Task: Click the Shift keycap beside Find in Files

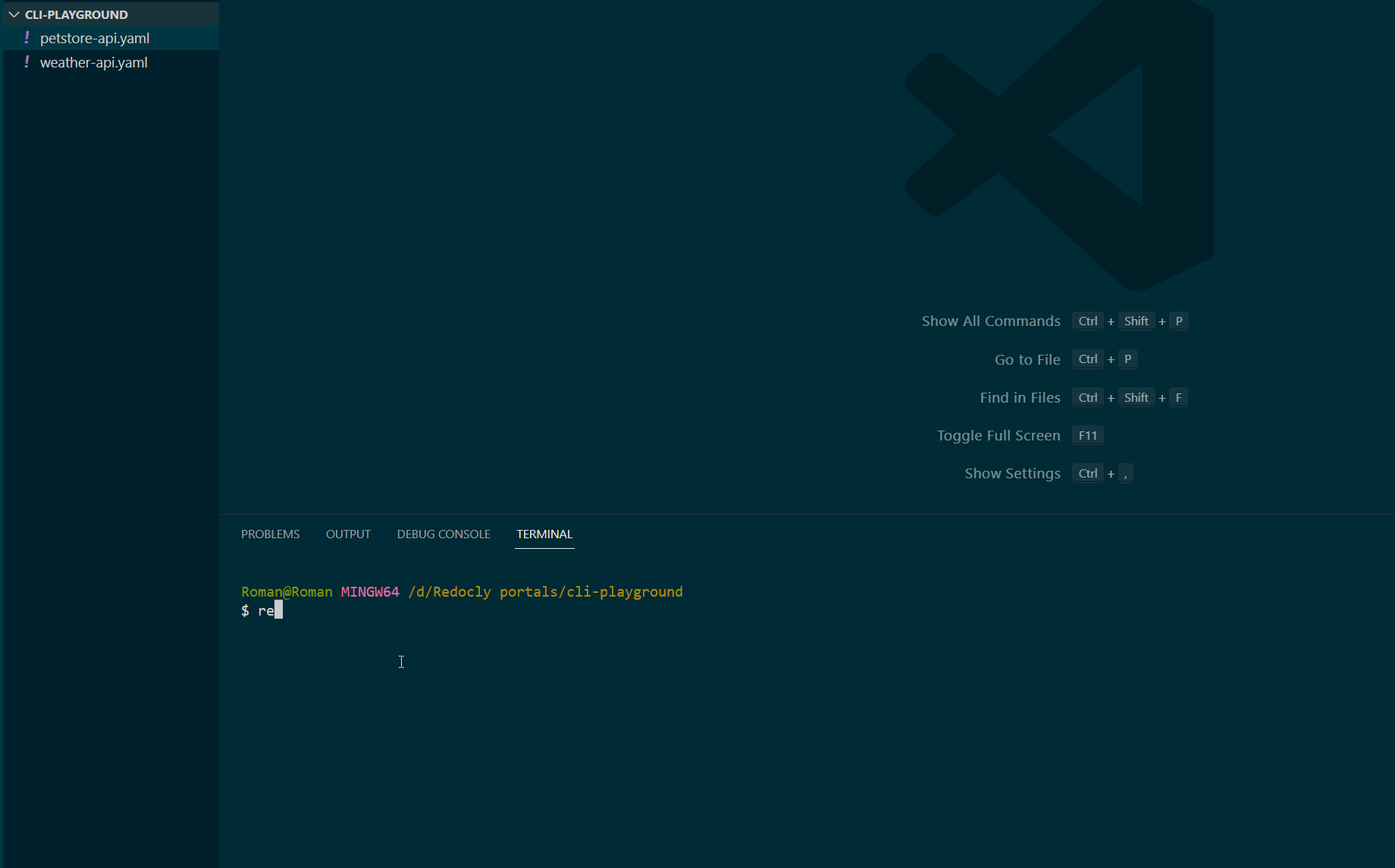Action: pos(1136,397)
